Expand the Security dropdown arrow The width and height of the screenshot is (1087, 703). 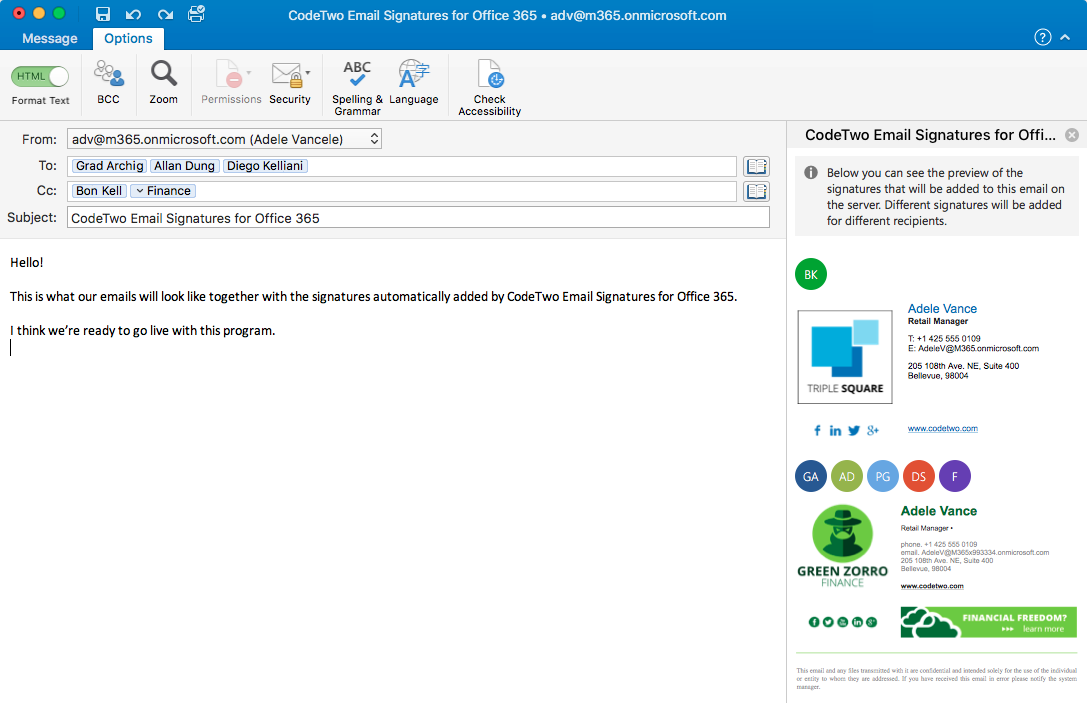point(308,72)
